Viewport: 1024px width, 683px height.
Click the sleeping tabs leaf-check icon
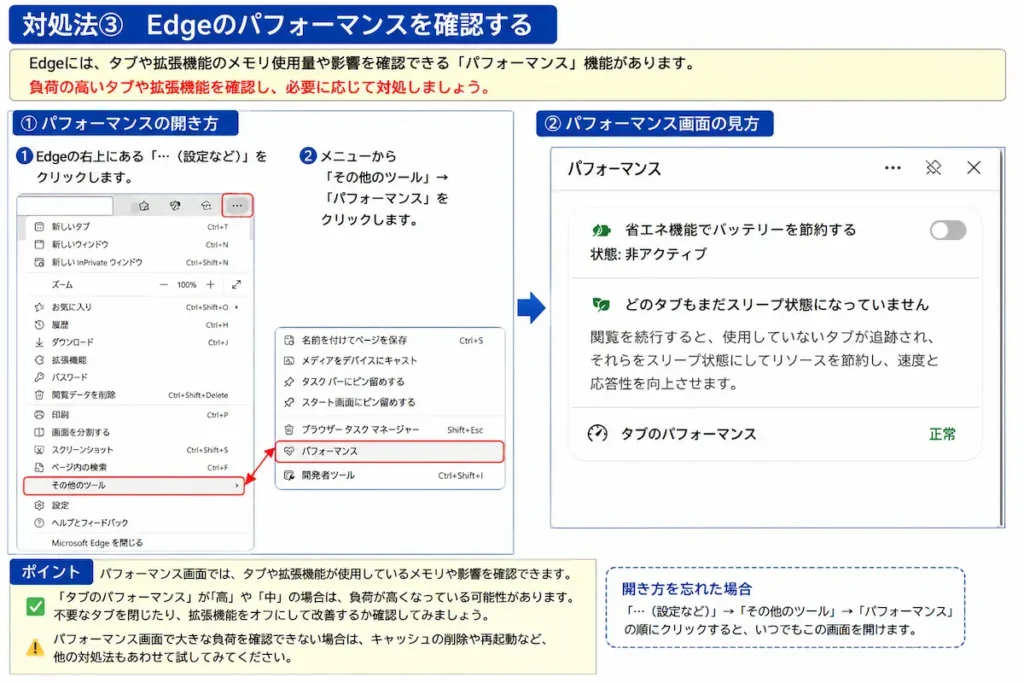[601, 304]
